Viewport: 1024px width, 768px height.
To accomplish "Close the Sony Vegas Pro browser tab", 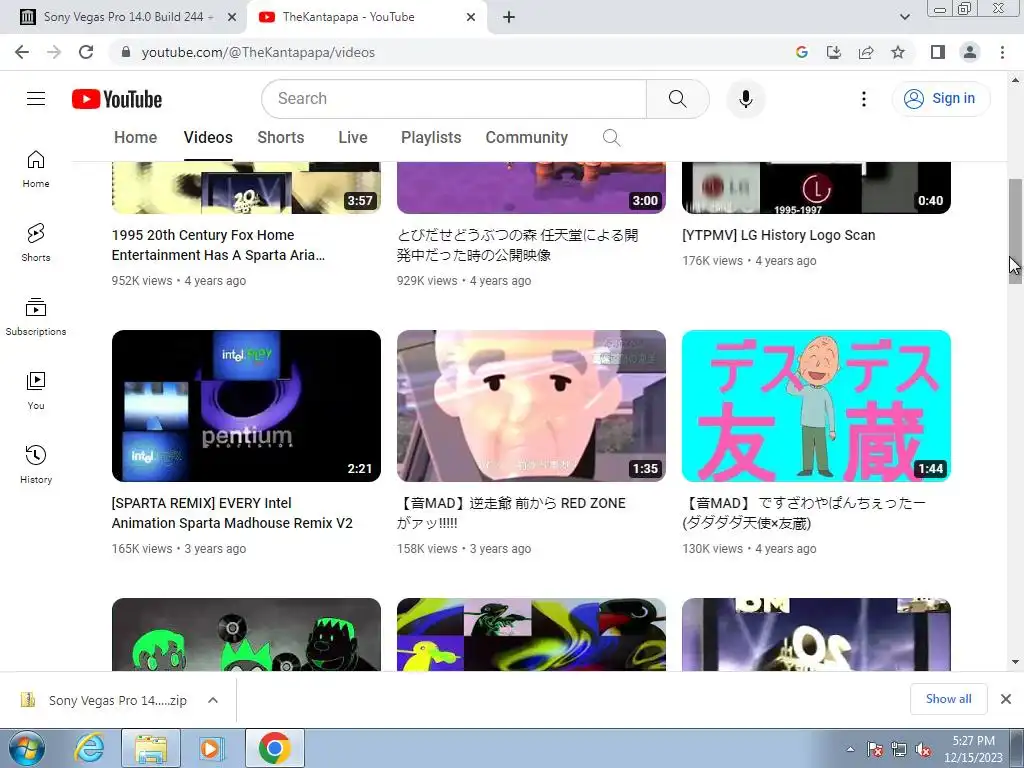I will (x=232, y=17).
